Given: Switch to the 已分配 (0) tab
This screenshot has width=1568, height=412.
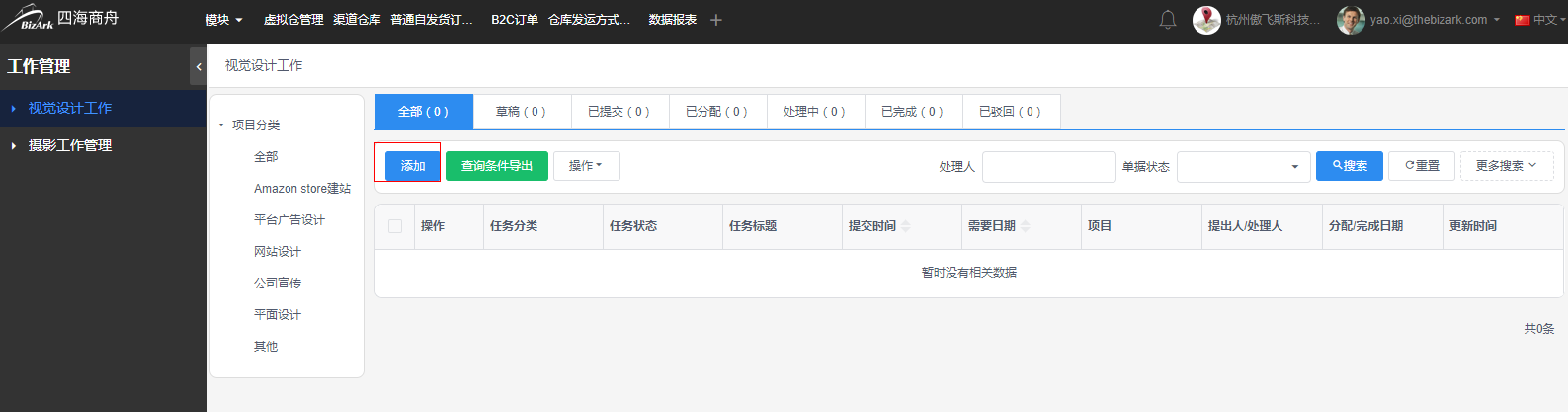Looking at the screenshot, I should point(717,112).
